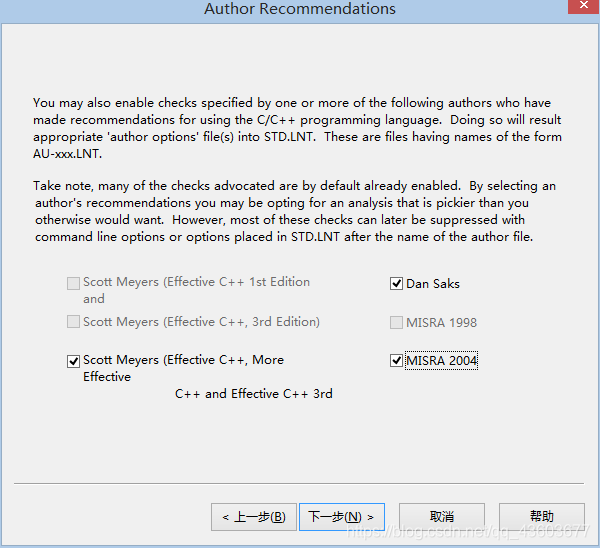Check Scott Meyers Effective C++ 3rd Edition box

click(73, 322)
